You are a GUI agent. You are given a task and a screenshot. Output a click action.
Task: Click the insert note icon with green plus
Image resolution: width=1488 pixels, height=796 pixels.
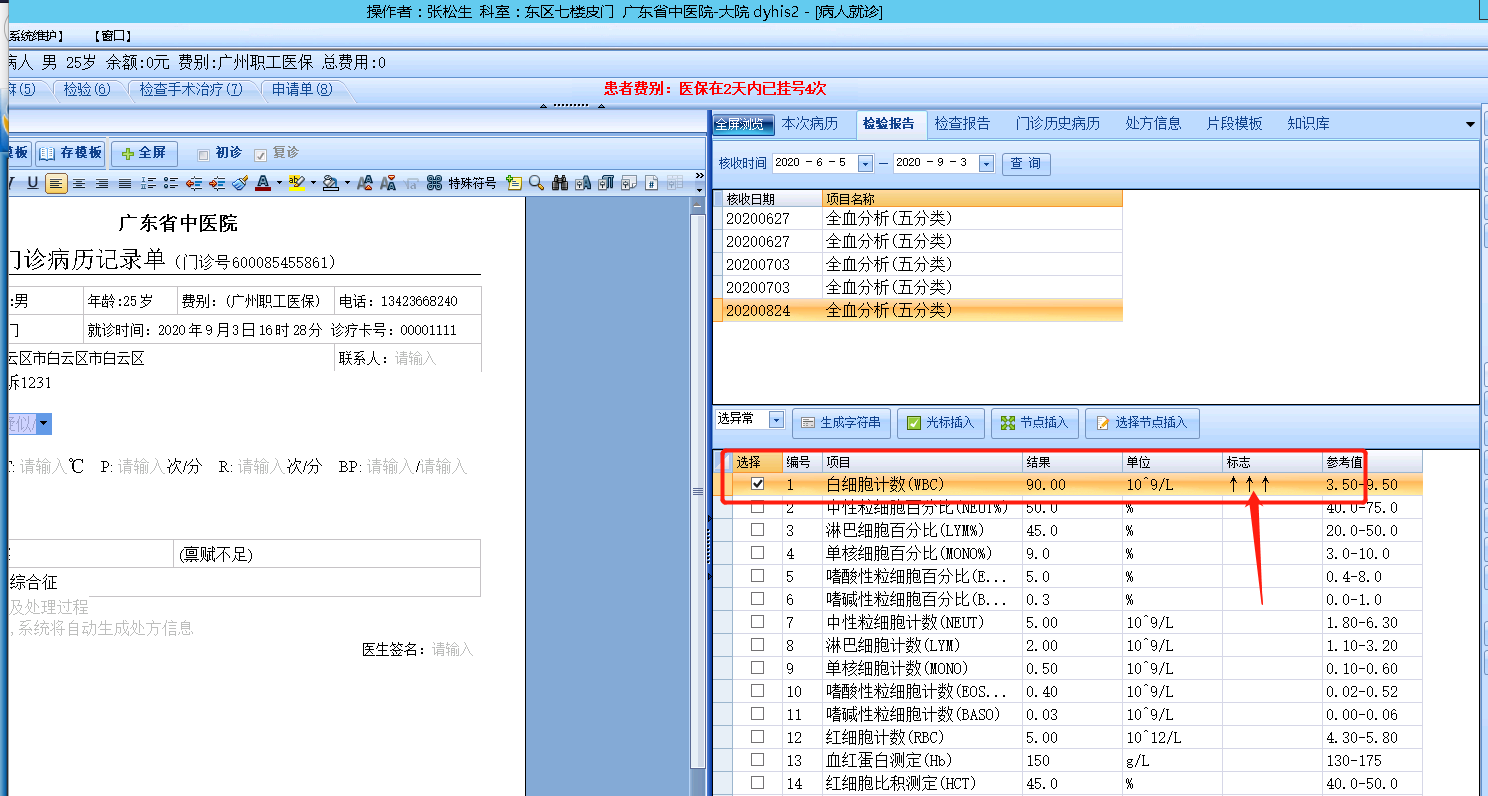click(x=514, y=183)
